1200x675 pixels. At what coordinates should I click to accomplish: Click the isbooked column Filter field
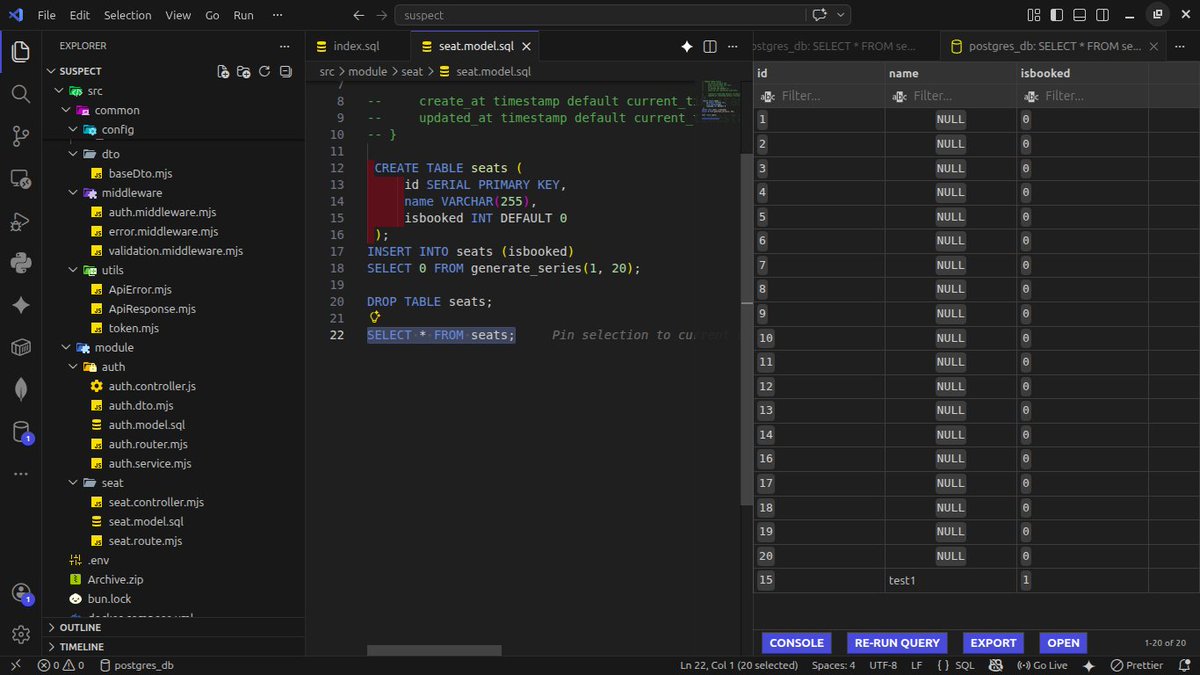[x=1082, y=96]
